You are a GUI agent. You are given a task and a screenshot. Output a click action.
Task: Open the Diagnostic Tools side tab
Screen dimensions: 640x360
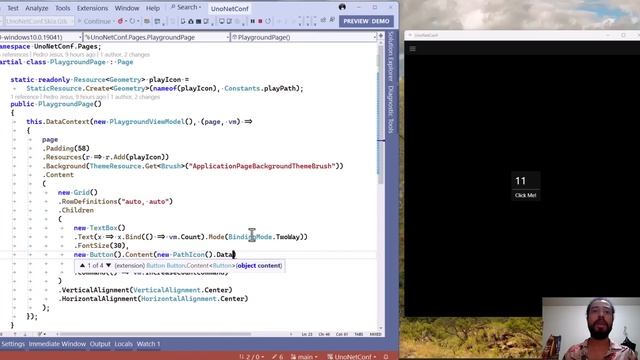(391, 109)
